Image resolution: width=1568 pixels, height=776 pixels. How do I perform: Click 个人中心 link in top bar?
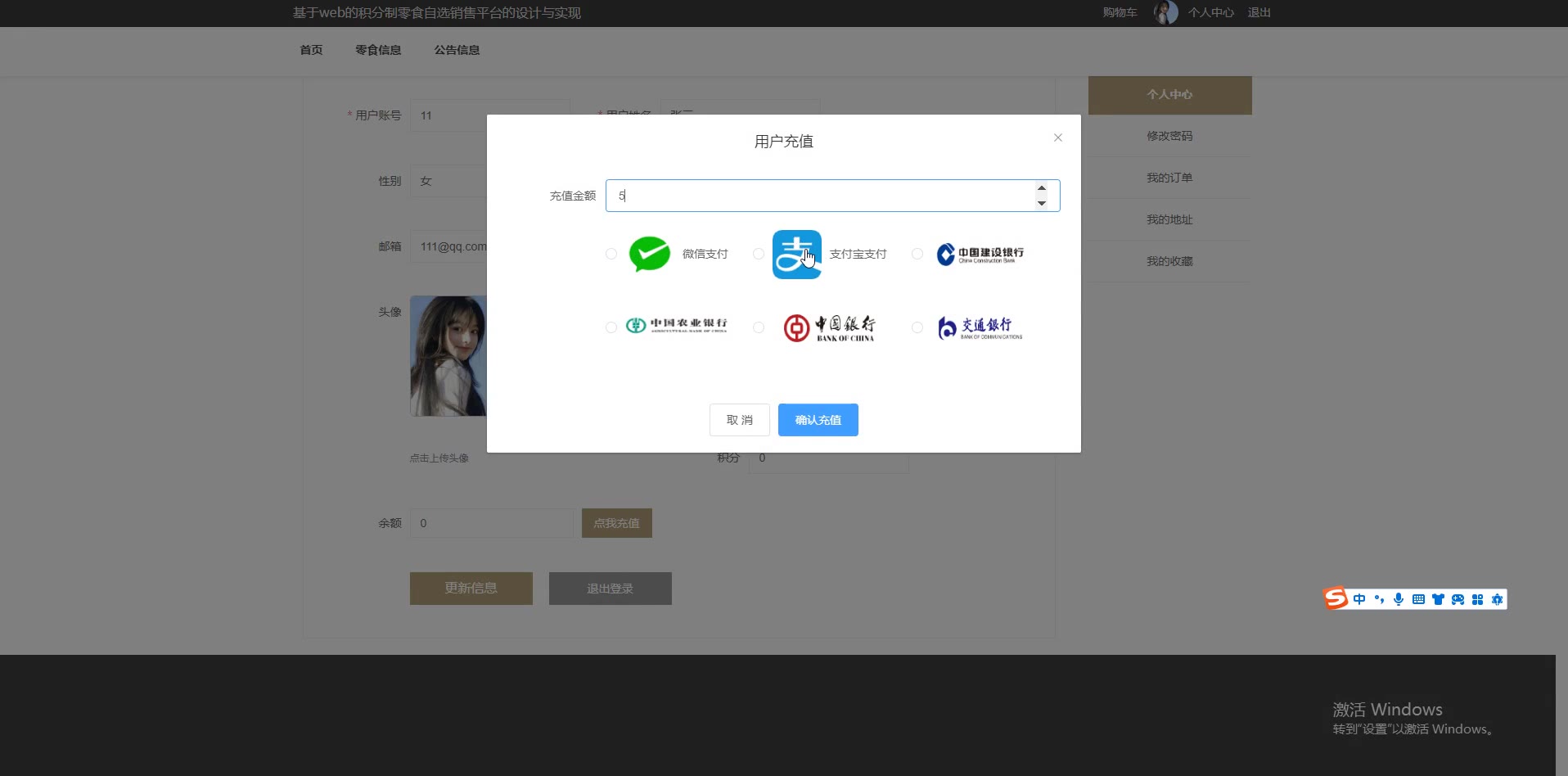coord(1211,12)
